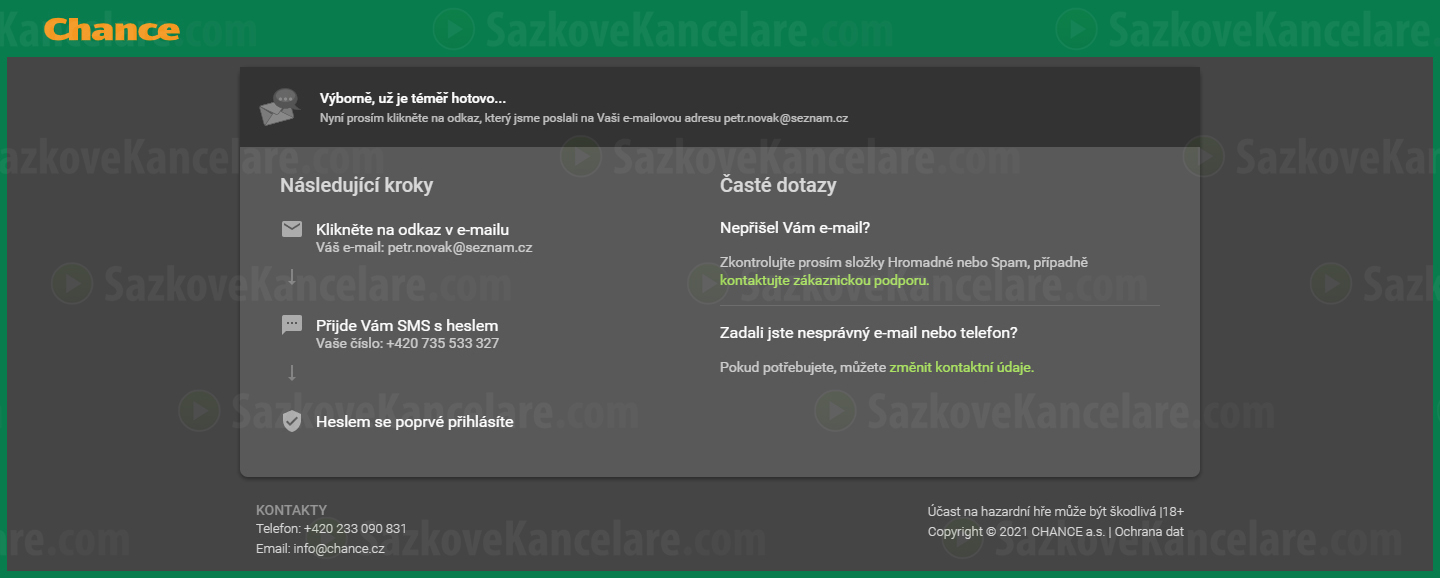Click 'Váš e-mail: petr.novak@seznam.cz' text
Image resolution: width=1440 pixels, height=578 pixels.
(424, 247)
